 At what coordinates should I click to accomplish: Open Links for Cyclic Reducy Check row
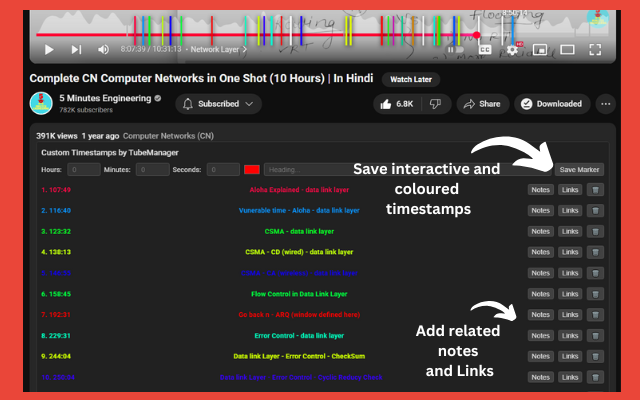click(x=570, y=377)
